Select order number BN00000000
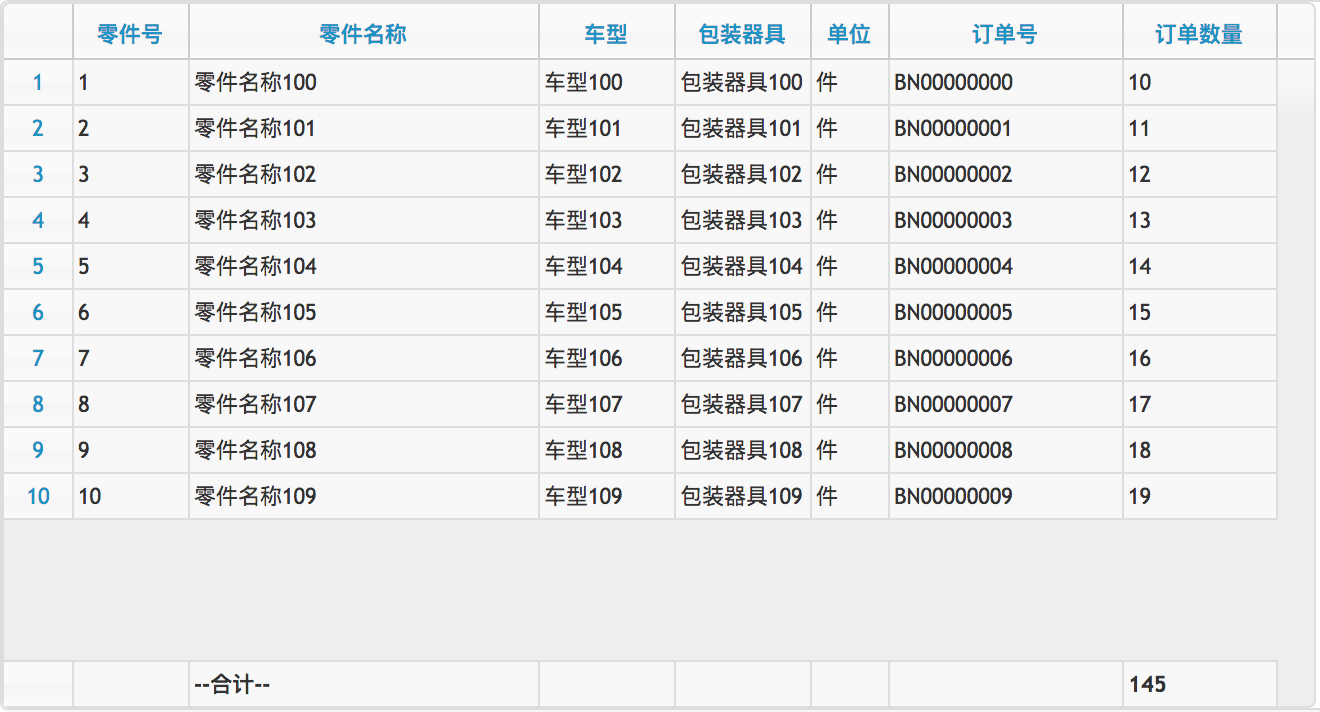Viewport: 1320px width, 712px height. tap(1006, 83)
